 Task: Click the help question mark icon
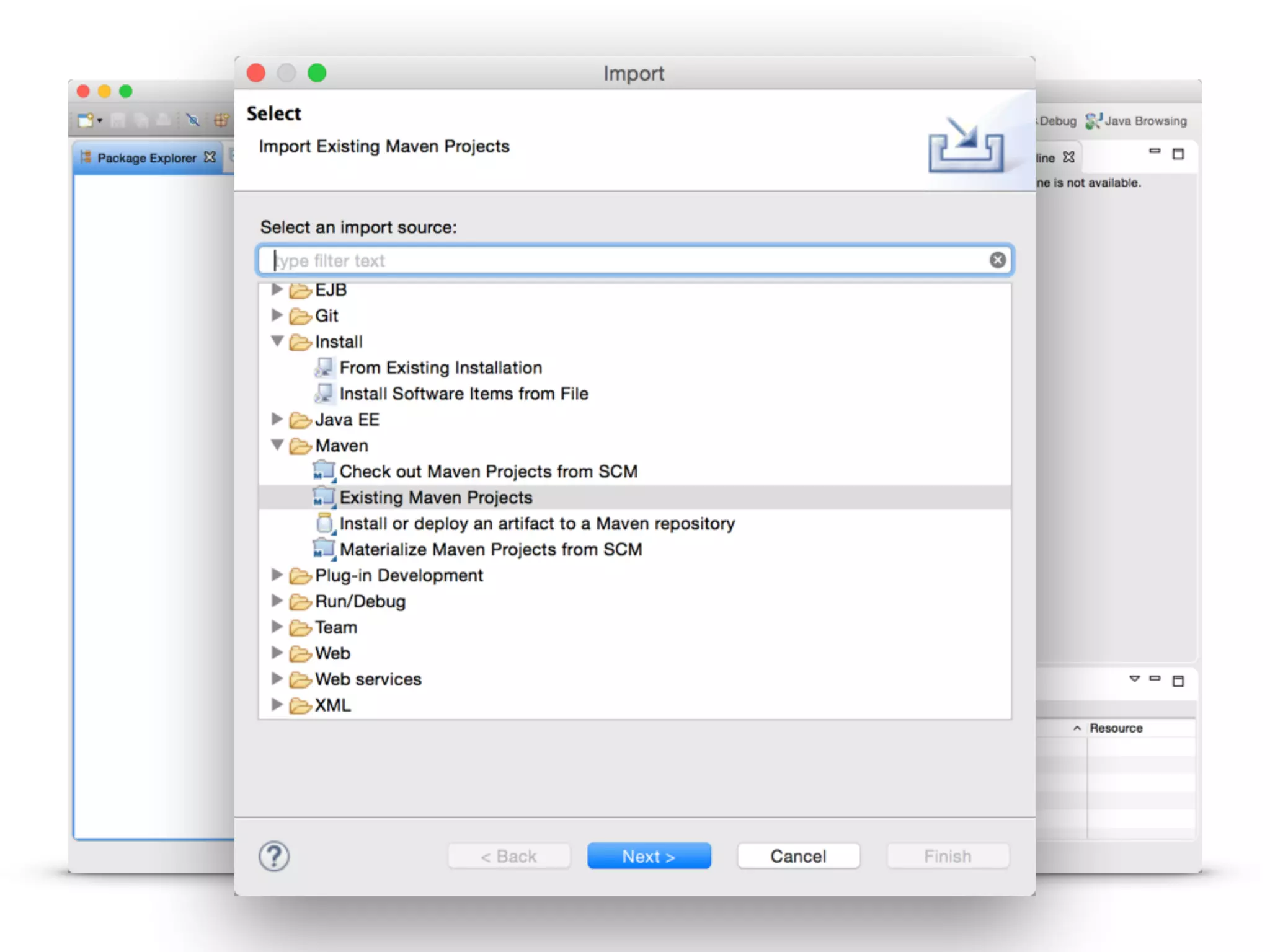pyautogui.click(x=273, y=857)
